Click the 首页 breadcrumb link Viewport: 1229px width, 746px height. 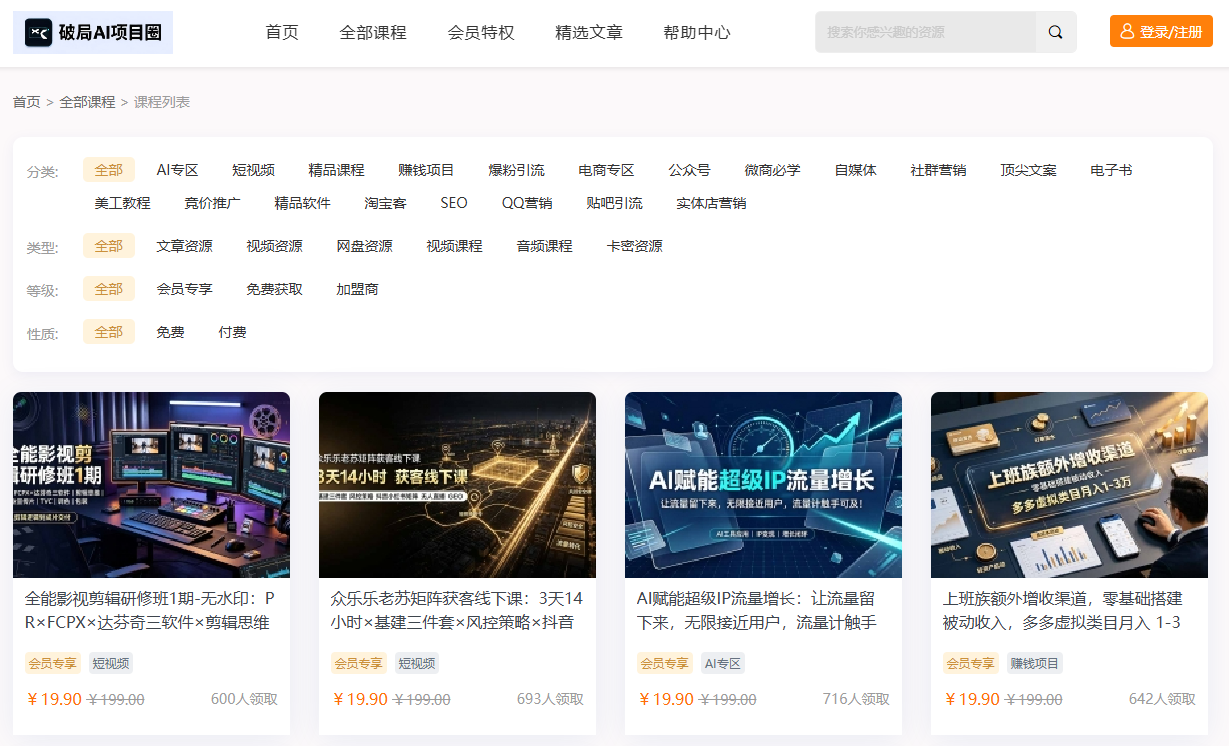coord(27,102)
